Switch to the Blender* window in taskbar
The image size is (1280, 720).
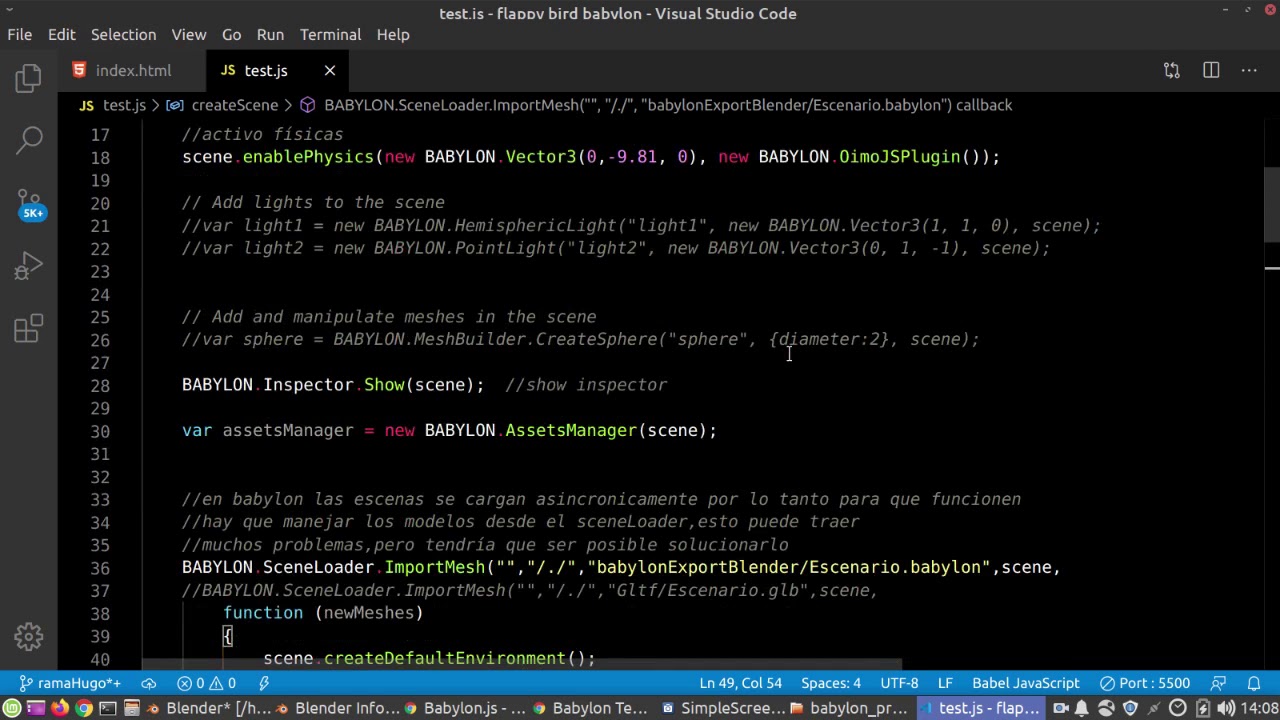(207, 709)
